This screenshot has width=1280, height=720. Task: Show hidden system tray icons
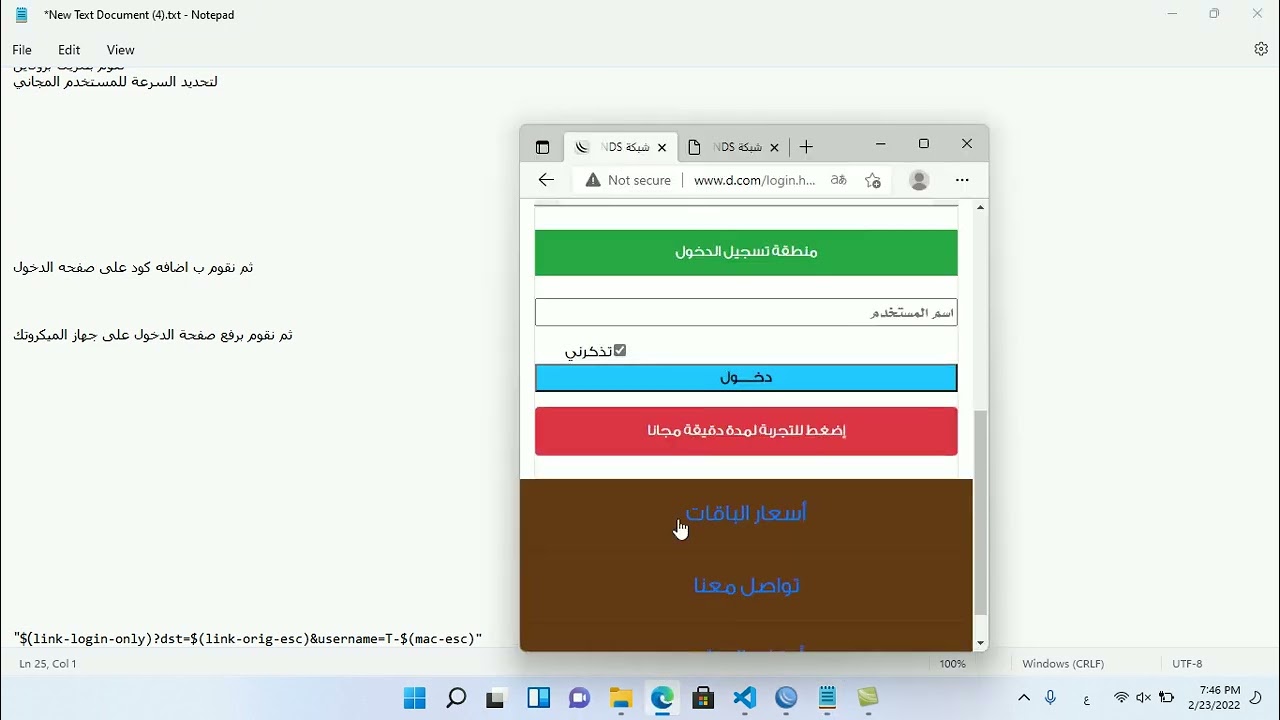1023,698
